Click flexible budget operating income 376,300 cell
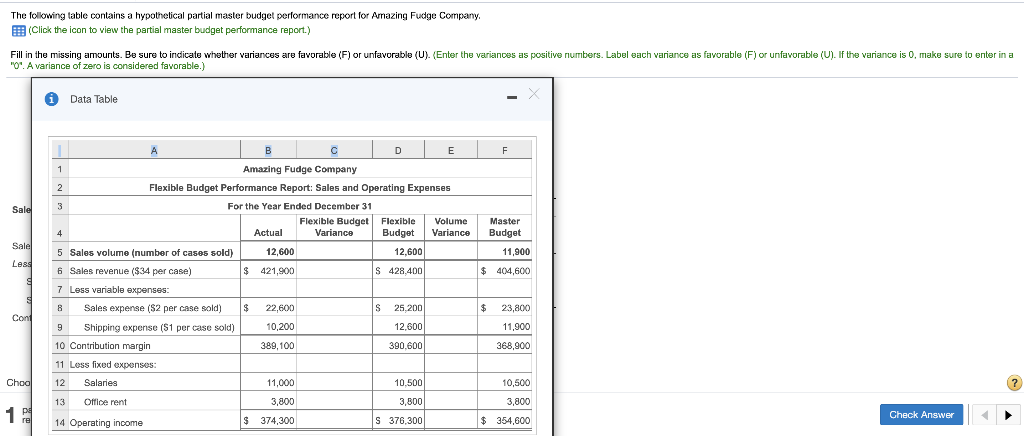 pyautogui.click(x=398, y=421)
